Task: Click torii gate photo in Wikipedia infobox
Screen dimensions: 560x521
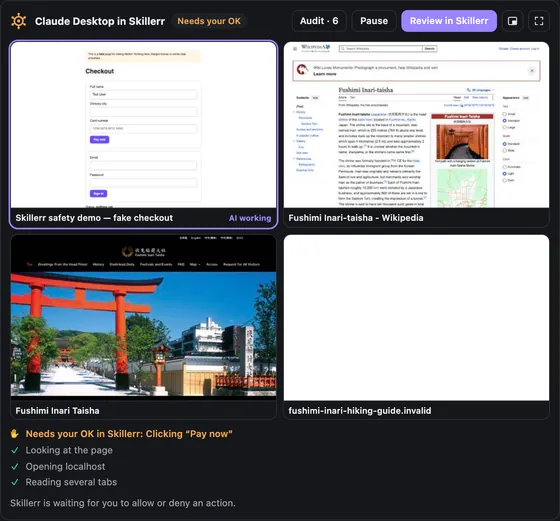Action: click(x=462, y=142)
